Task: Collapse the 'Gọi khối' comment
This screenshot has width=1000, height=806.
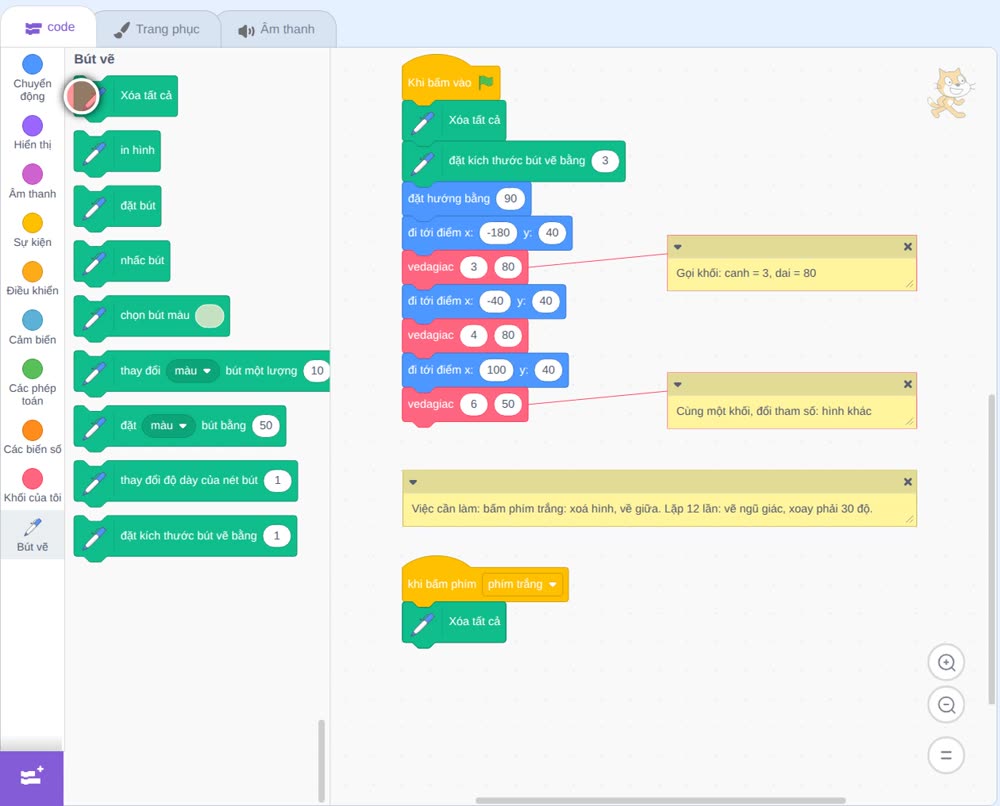Action: (678, 247)
